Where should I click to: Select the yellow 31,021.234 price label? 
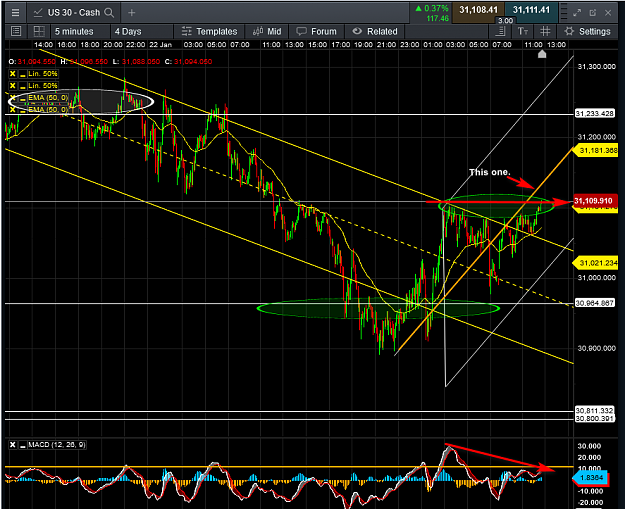point(596,263)
